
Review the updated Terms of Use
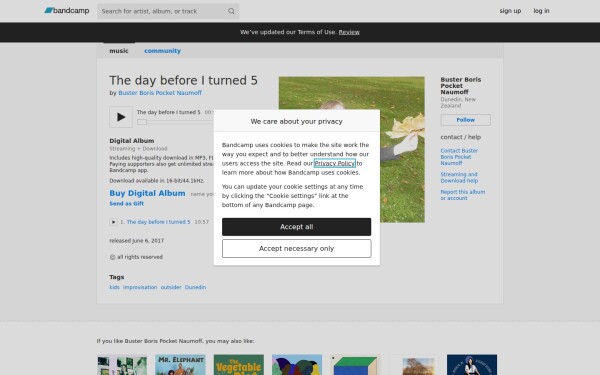click(349, 32)
